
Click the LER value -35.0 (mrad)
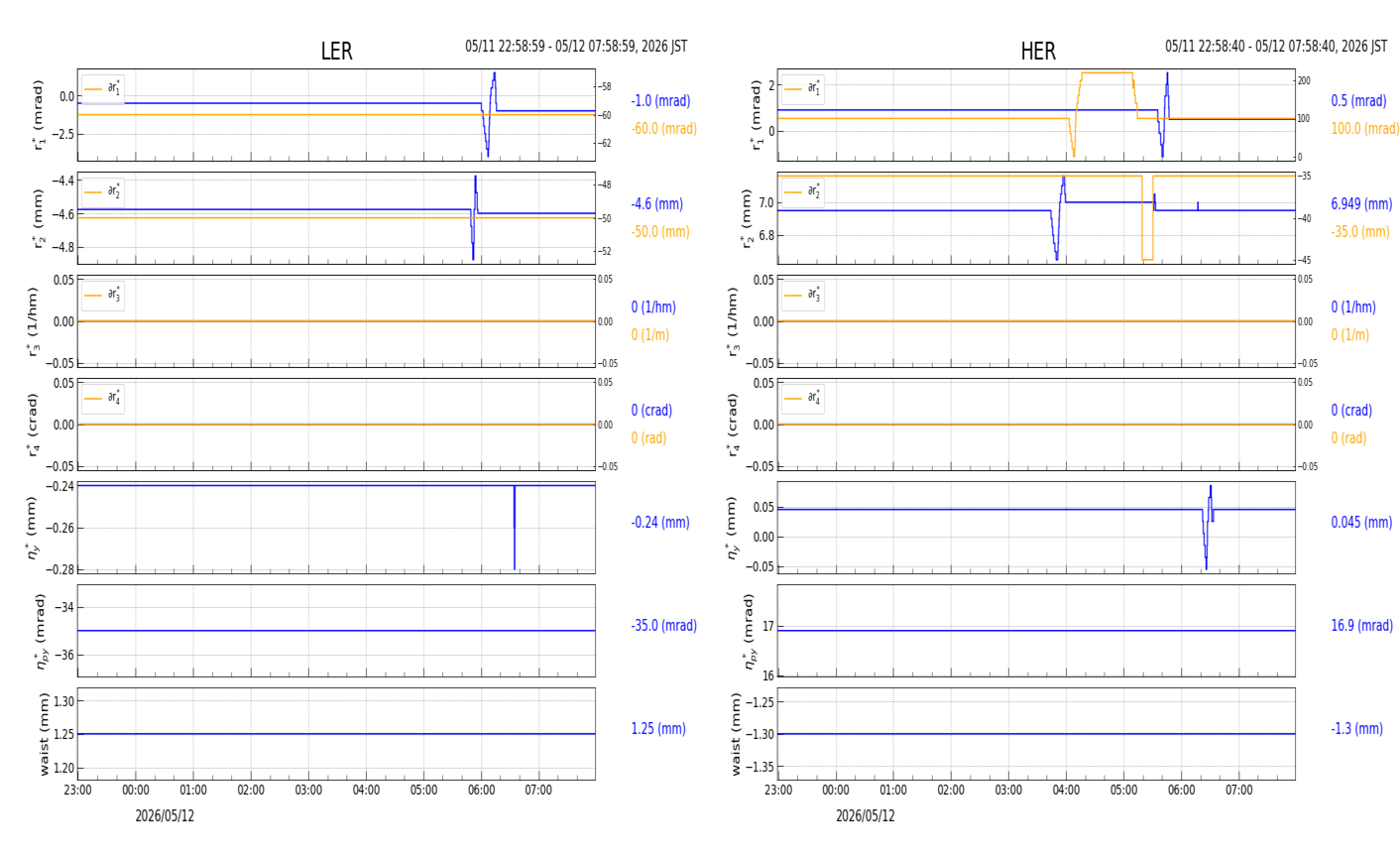pyautogui.click(x=663, y=626)
